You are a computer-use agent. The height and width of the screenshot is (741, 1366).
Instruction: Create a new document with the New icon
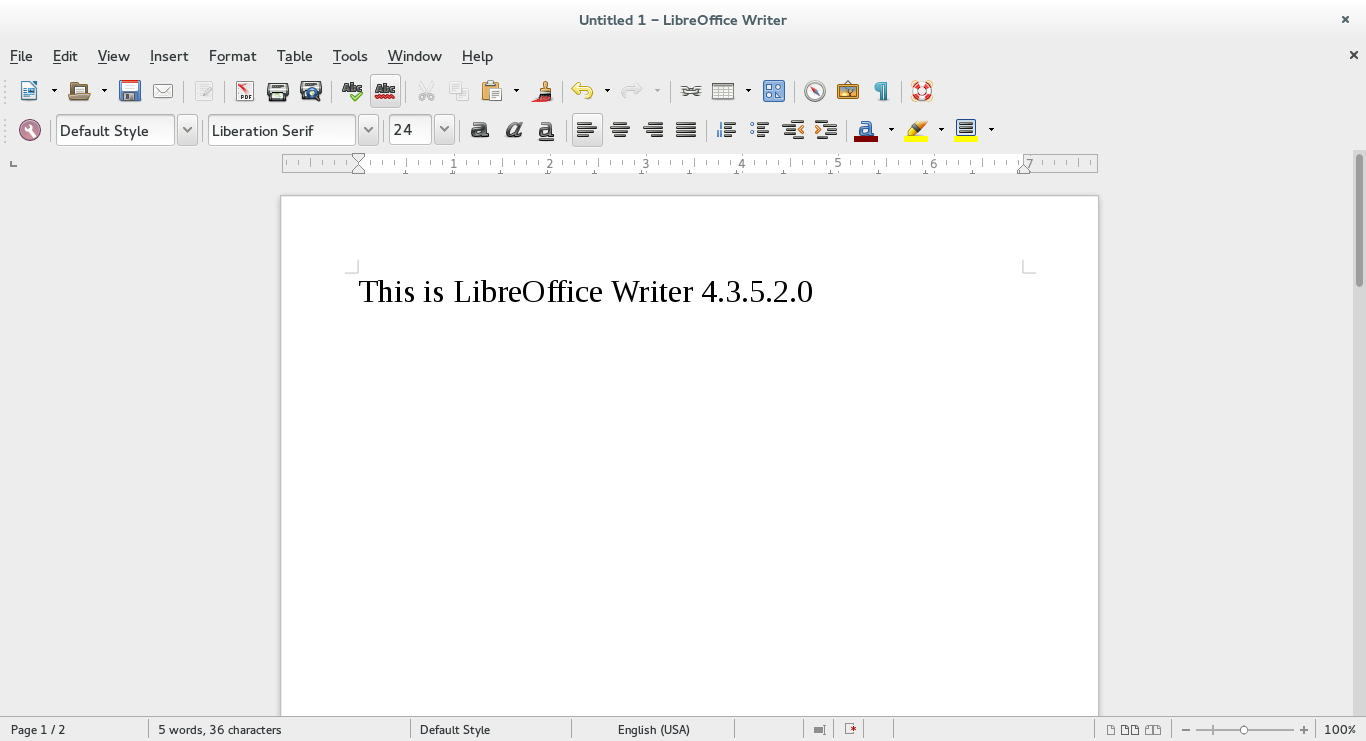pos(29,91)
